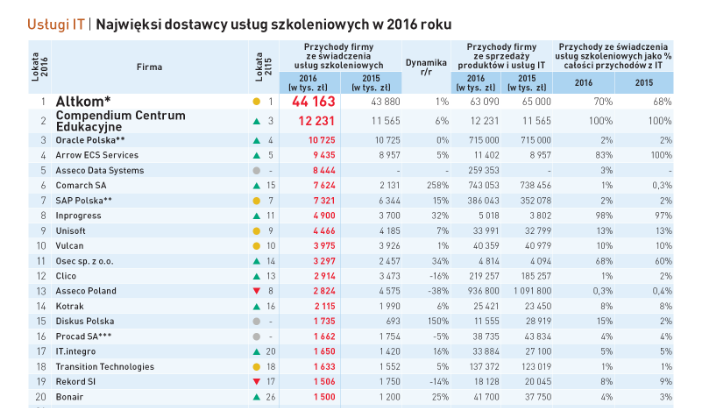Click the gray circle beside Diskus Polska
Screen dimensions: 710x408
(257, 320)
